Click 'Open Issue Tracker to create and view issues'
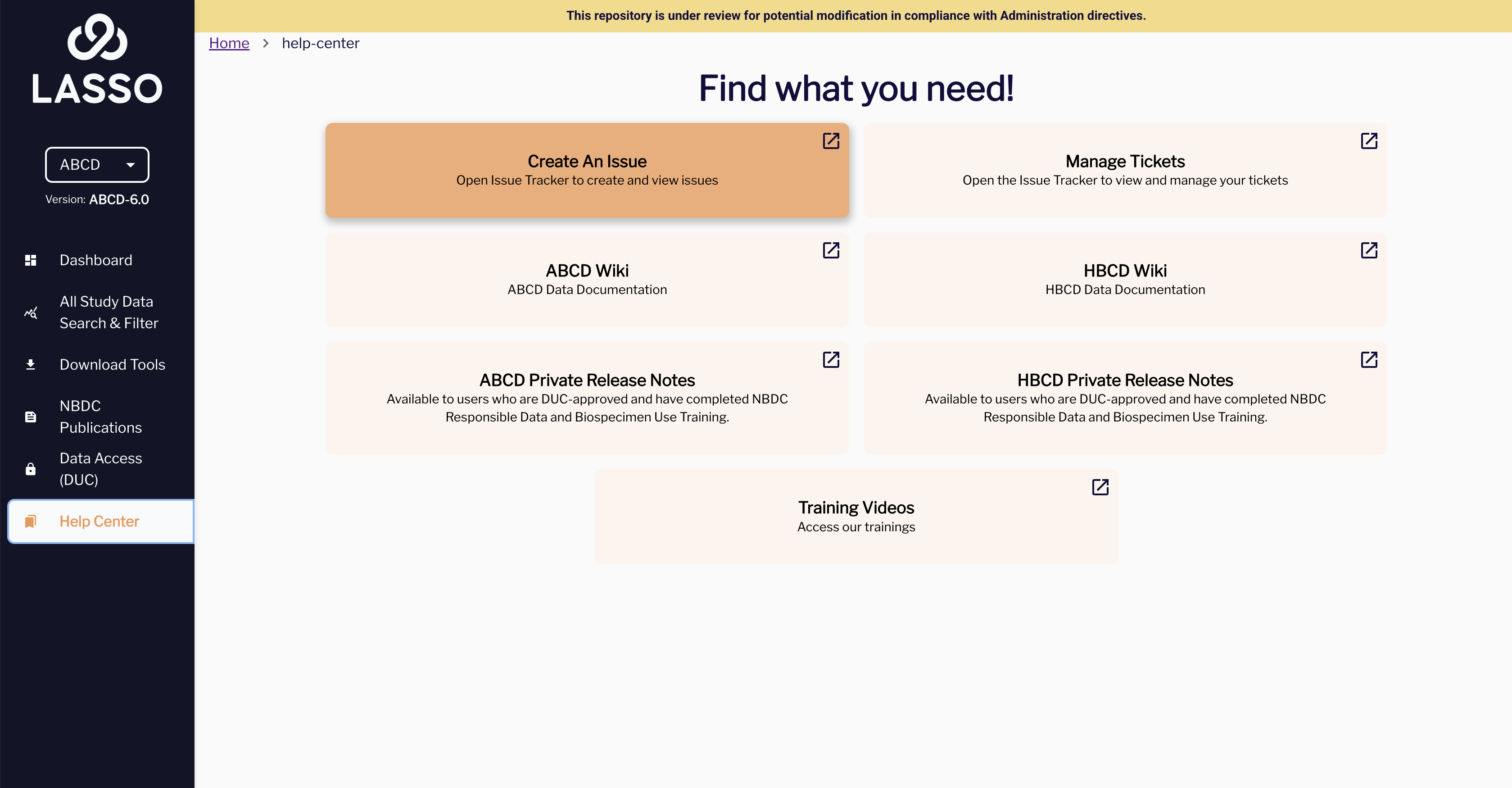The height and width of the screenshot is (788, 1512). pyautogui.click(x=587, y=180)
